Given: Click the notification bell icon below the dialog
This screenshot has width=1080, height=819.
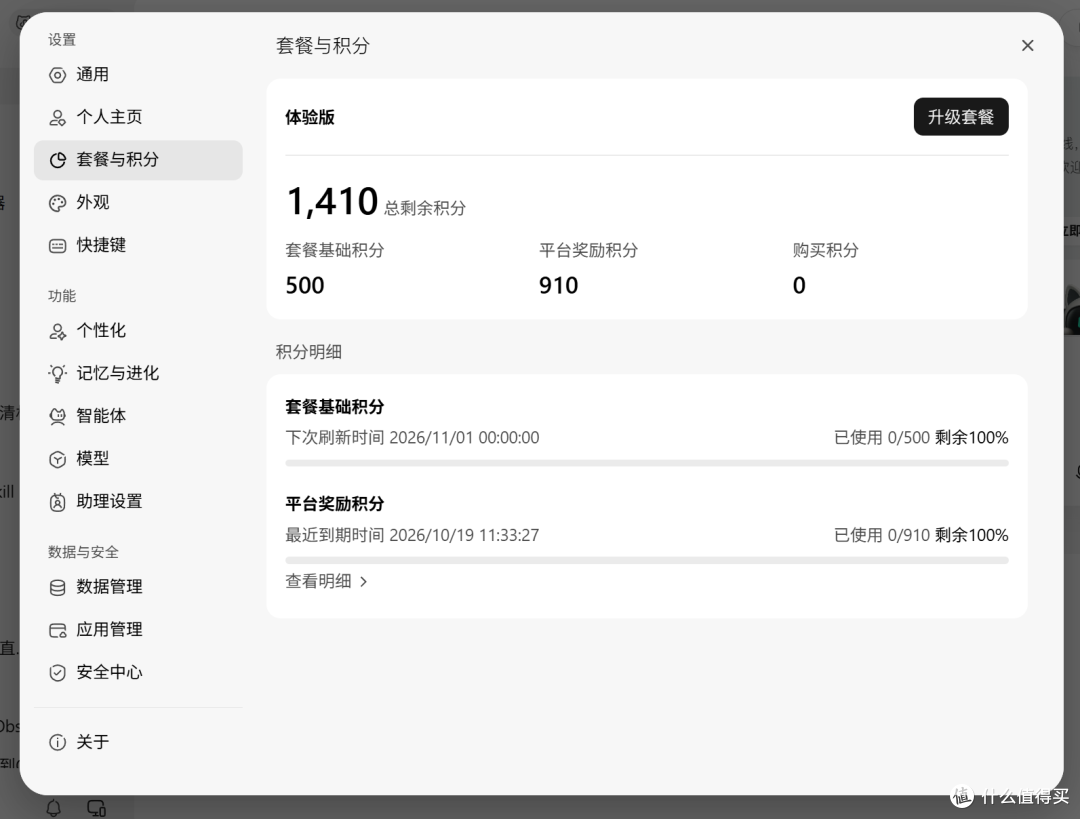Looking at the screenshot, I should click(54, 807).
